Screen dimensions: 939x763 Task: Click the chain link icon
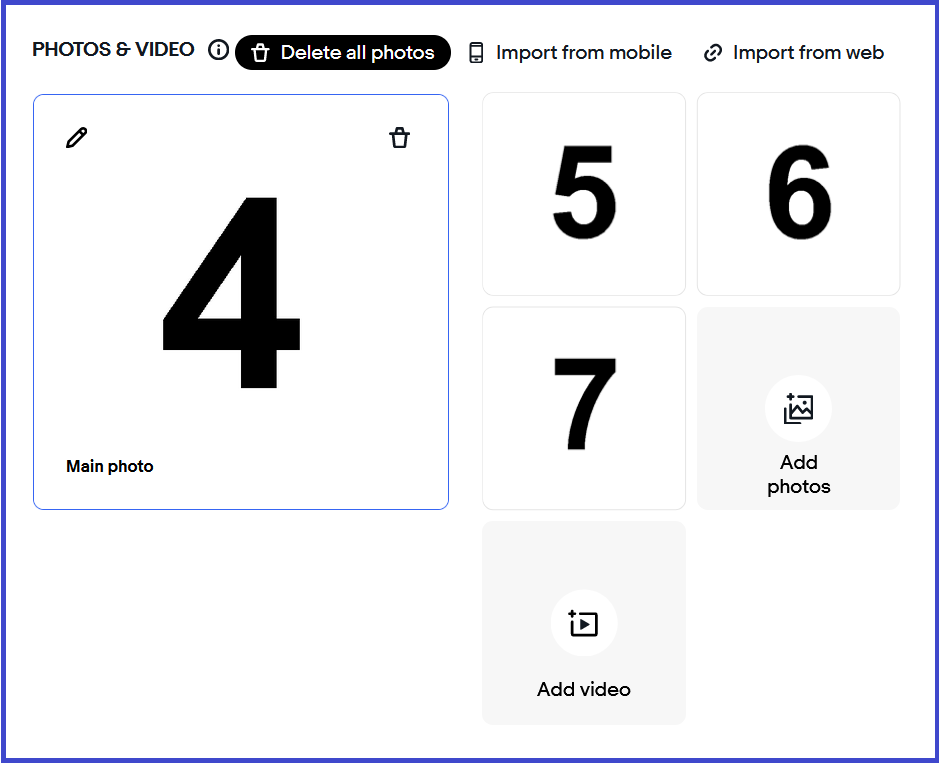(x=713, y=53)
